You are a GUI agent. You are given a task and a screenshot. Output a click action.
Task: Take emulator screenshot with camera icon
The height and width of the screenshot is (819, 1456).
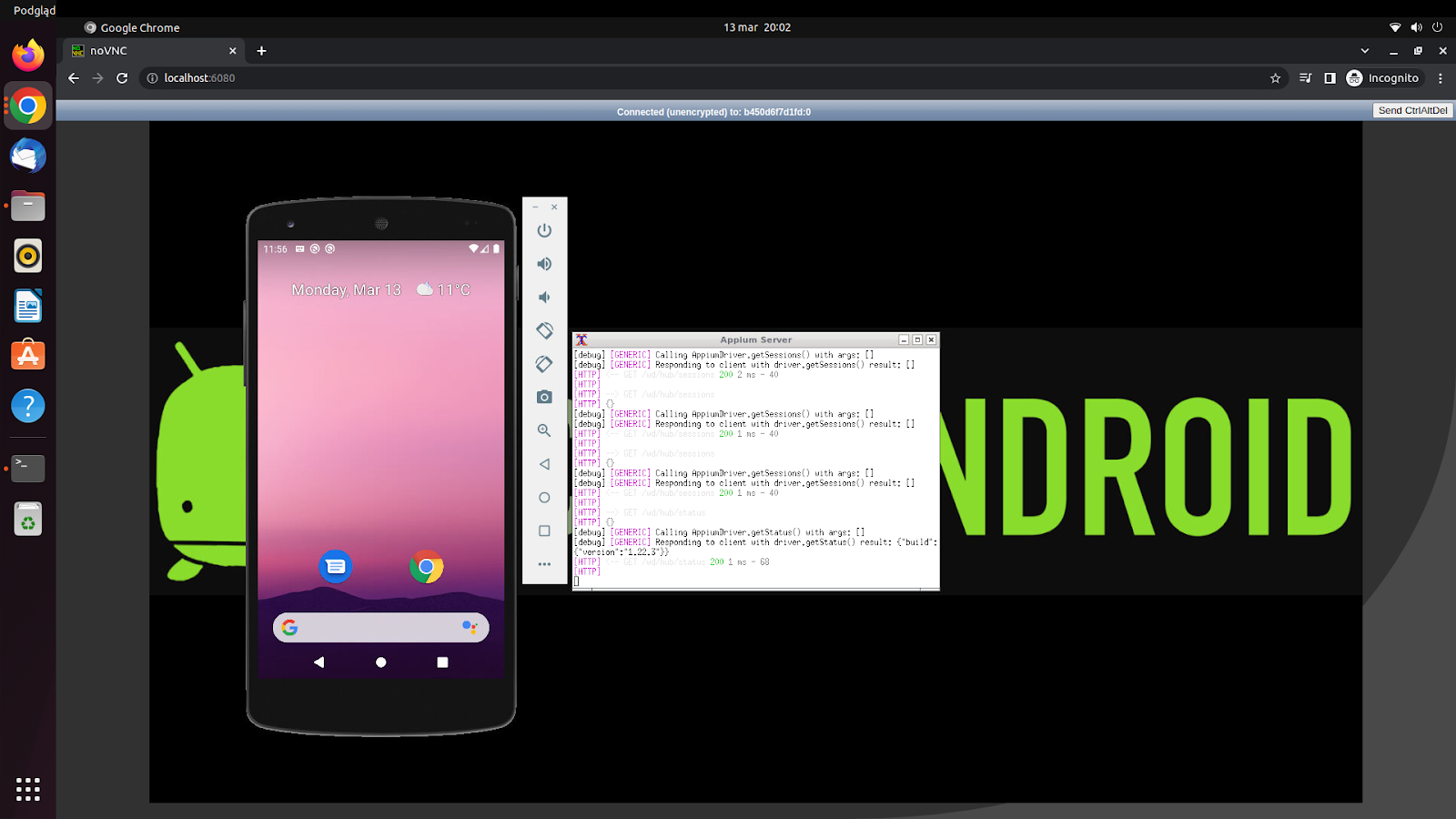click(x=544, y=397)
